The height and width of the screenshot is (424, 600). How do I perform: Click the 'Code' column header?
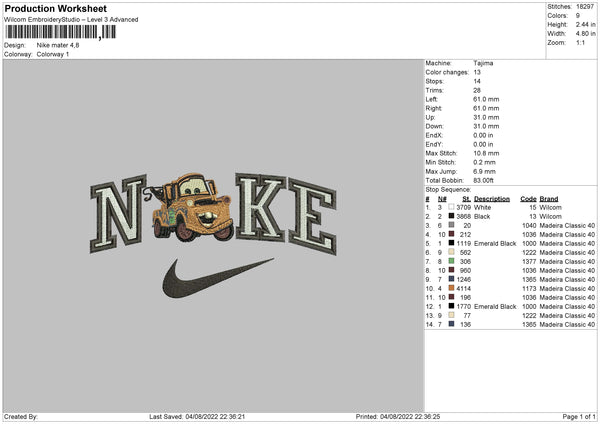coord(528,199)
